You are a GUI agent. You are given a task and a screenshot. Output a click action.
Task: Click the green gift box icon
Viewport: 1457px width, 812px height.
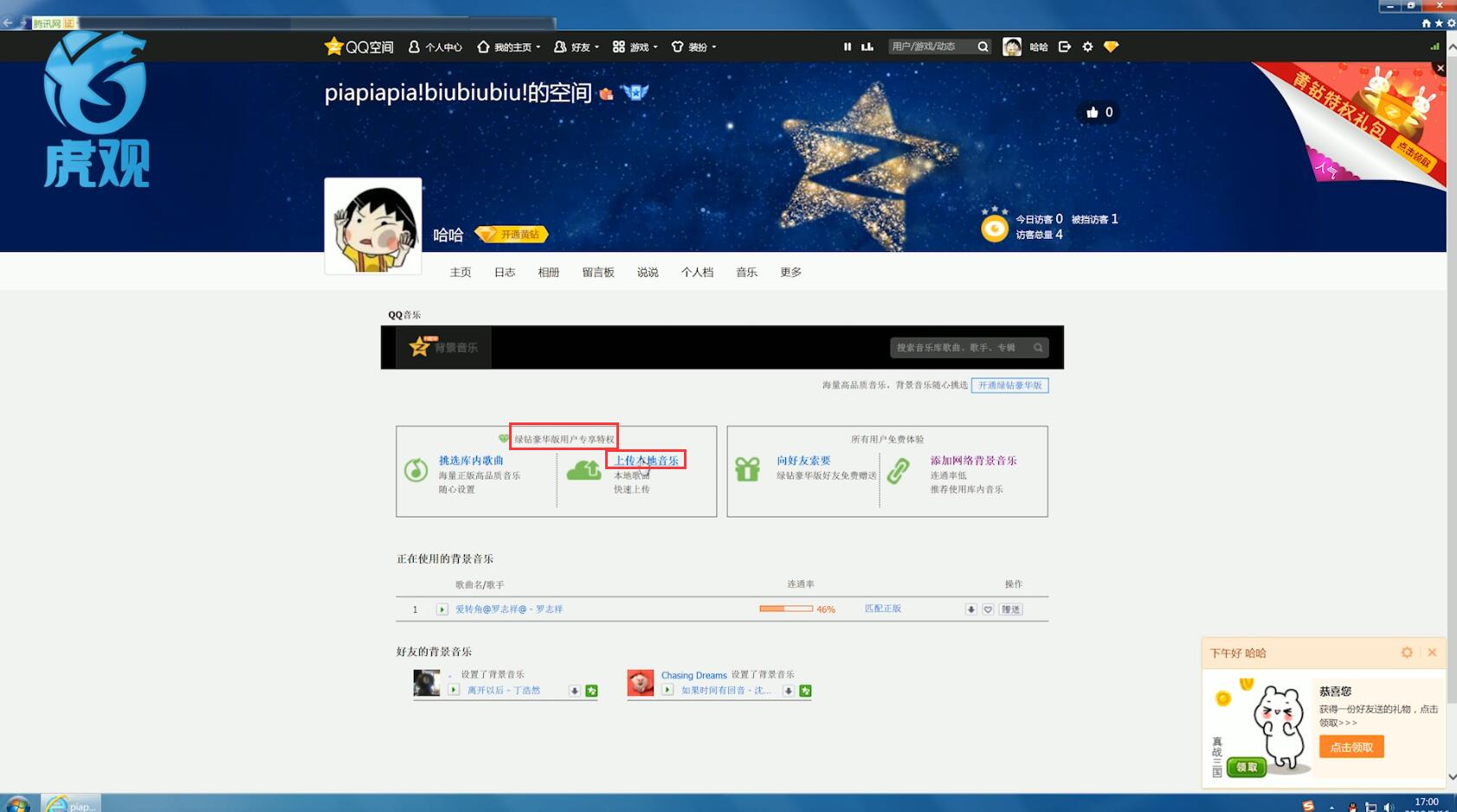[747, 469]
